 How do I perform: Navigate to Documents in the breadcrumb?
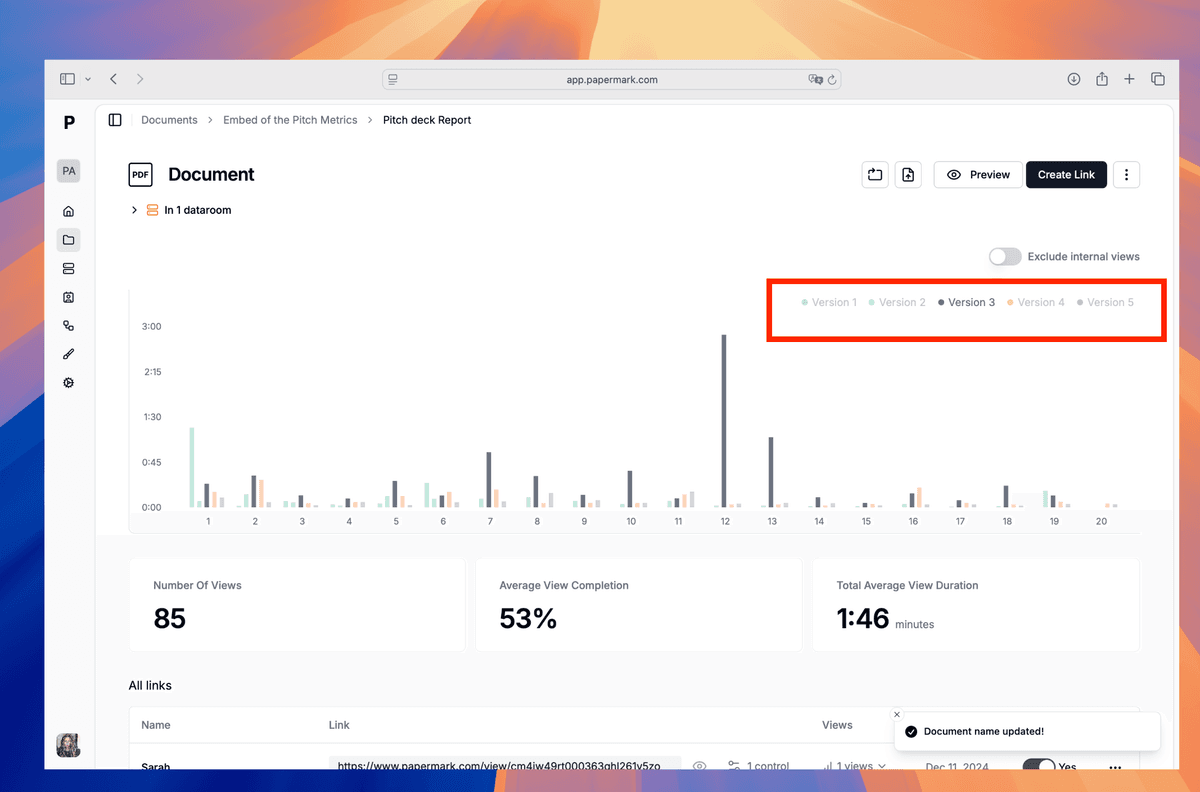click(169, 120)
